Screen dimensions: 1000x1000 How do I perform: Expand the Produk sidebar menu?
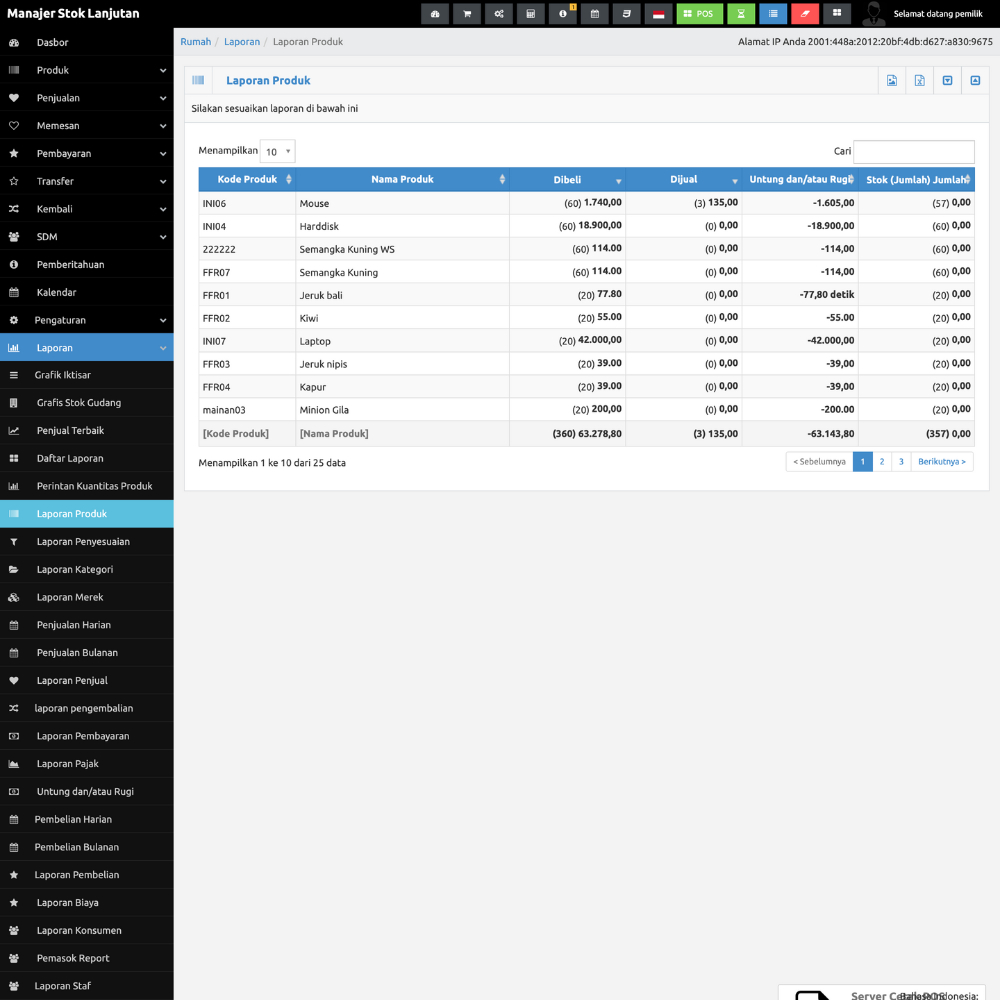coord(86,71)
